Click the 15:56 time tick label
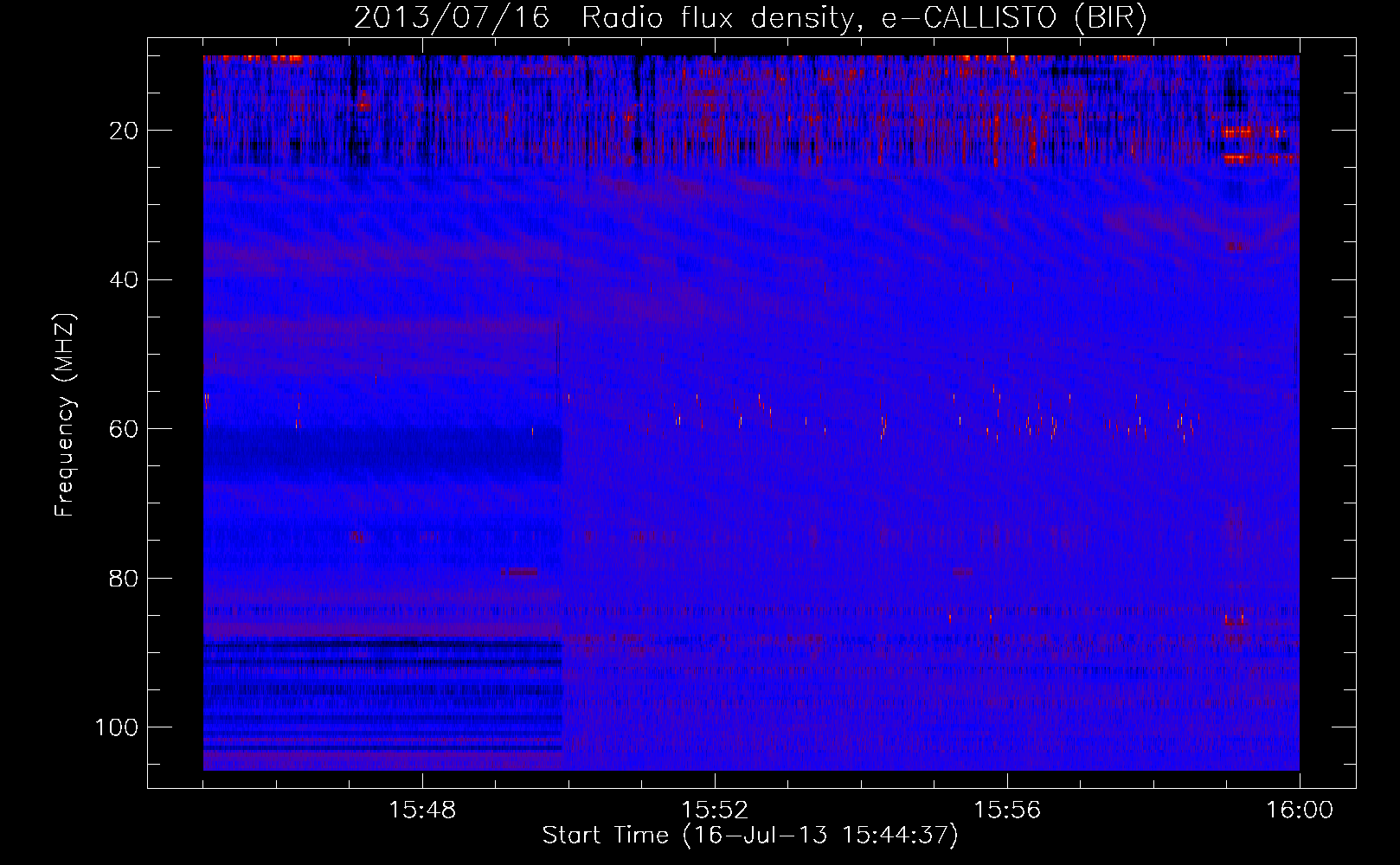 (x=1007, y=811)
